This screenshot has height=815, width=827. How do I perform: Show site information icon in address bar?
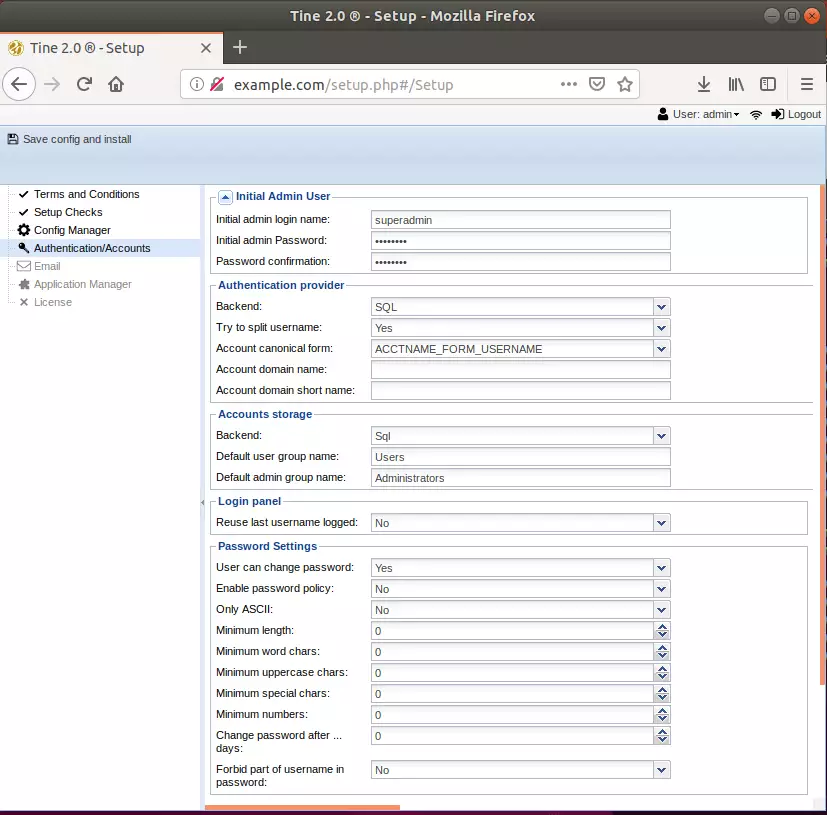pos(197,84)
